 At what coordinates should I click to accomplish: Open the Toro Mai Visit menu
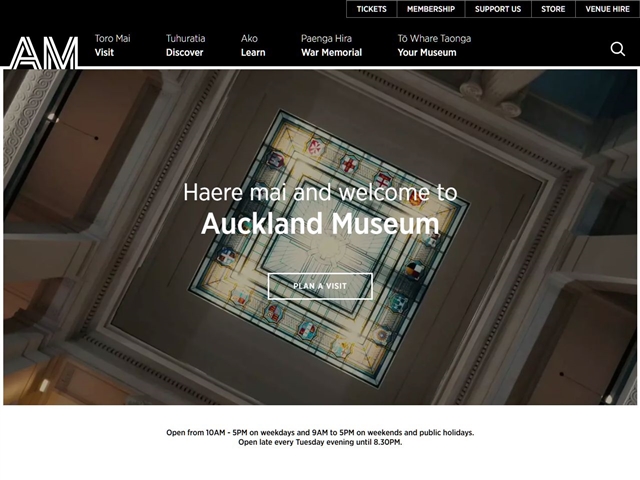pyautogui.click(x=112, y=45)
